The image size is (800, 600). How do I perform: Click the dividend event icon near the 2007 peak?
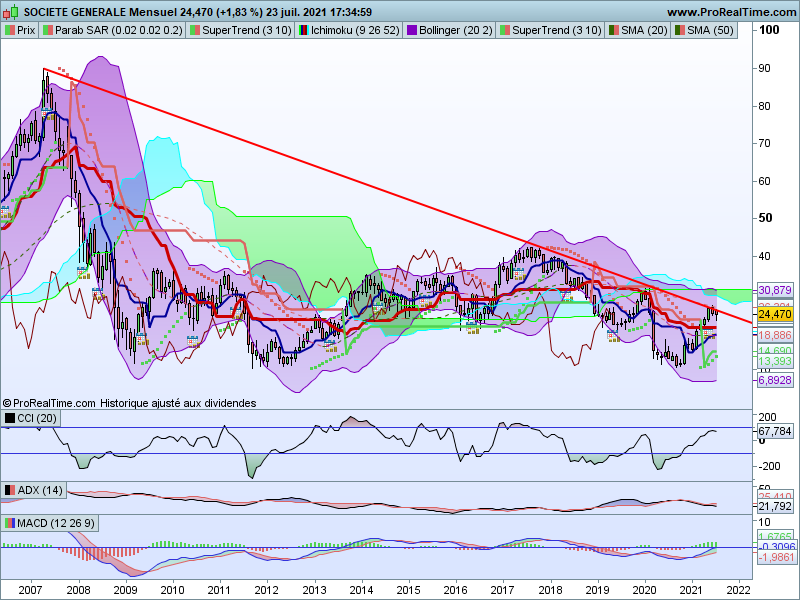(47, 113)
